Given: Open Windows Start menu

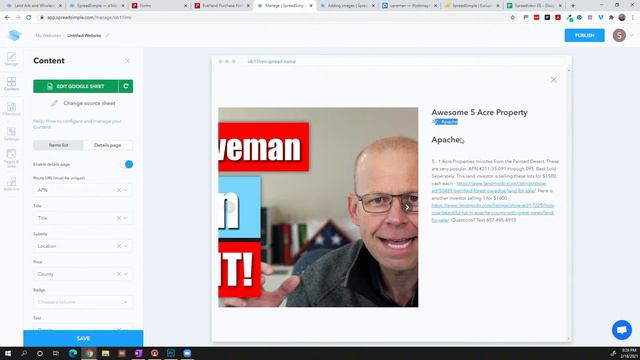Looking at the screenshot, I should click(x=8, y=353).
